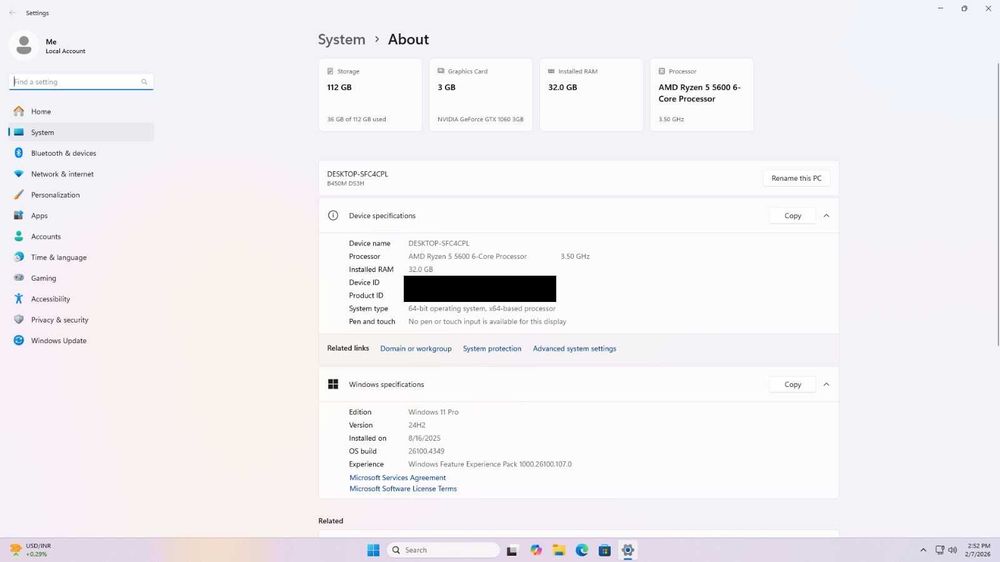Image resolution: width=1000 pixels, height=562 pixels.
Task: Open the Windows Start button
Action: [374, 550]
